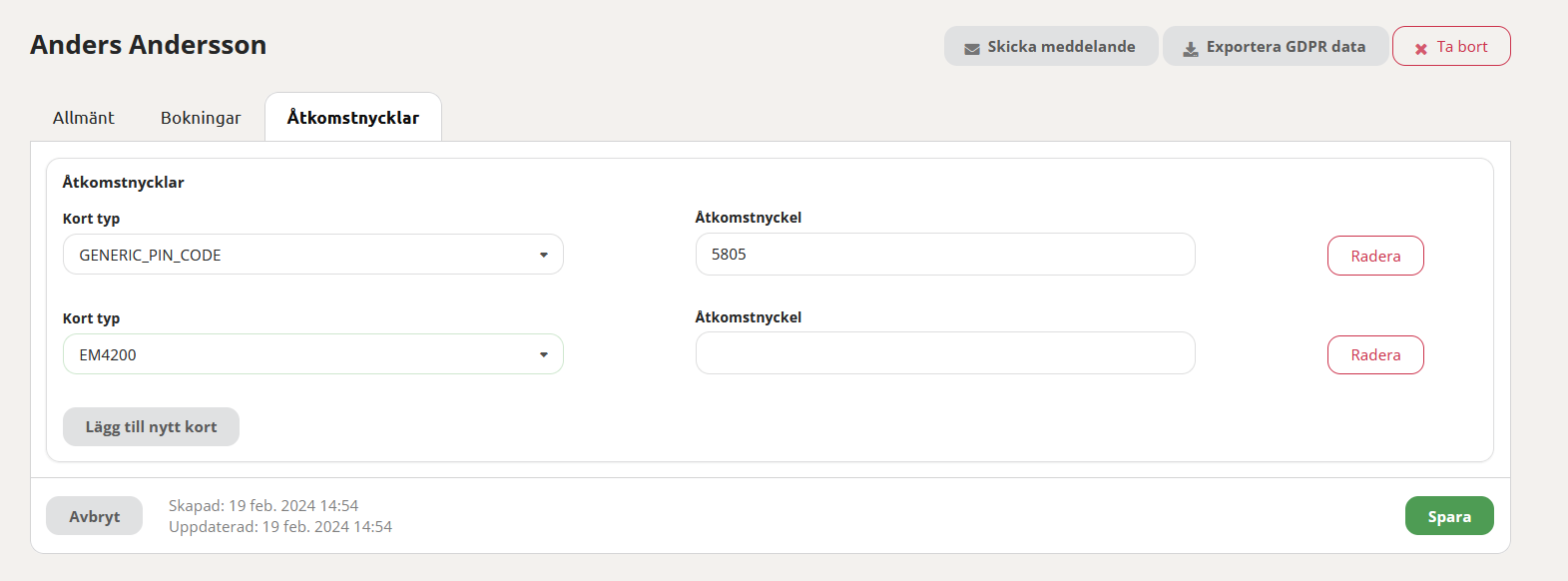The image size is (1568, 581).
Task: Open the Bokningar tab
Action: click(x=201, y=118)
